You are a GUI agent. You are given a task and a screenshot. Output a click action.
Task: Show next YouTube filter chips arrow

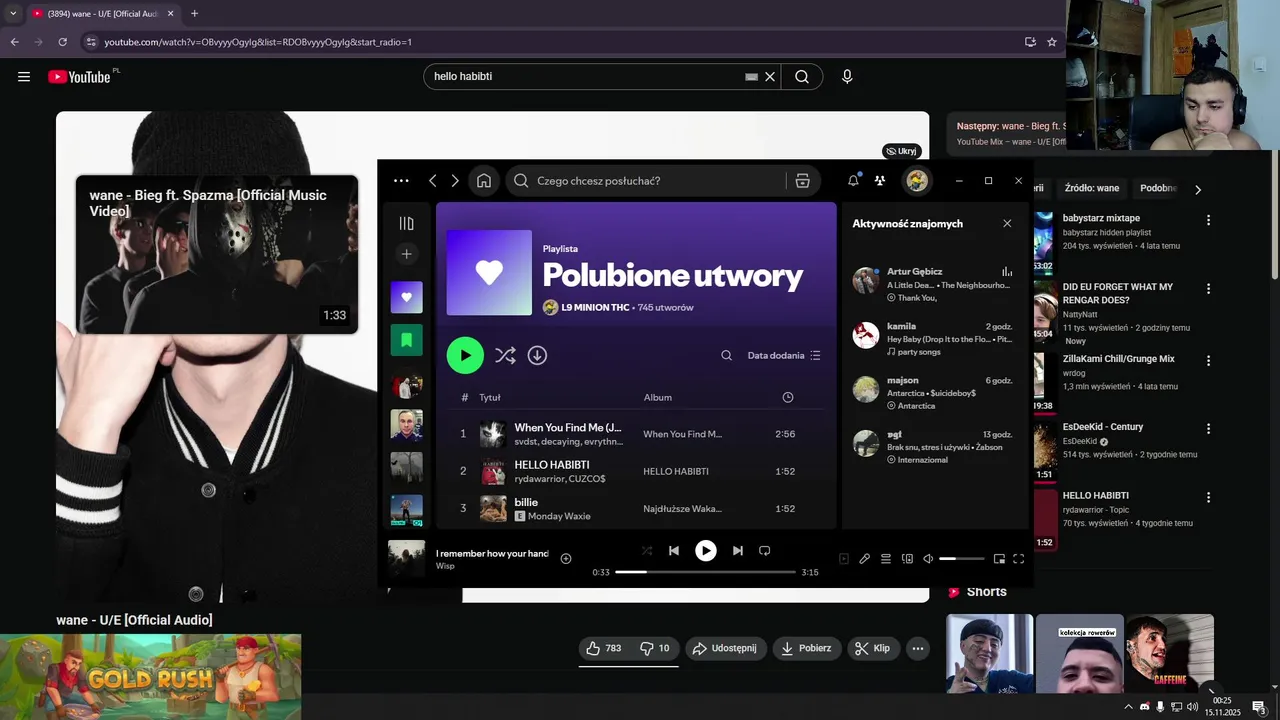point(1198,189)
